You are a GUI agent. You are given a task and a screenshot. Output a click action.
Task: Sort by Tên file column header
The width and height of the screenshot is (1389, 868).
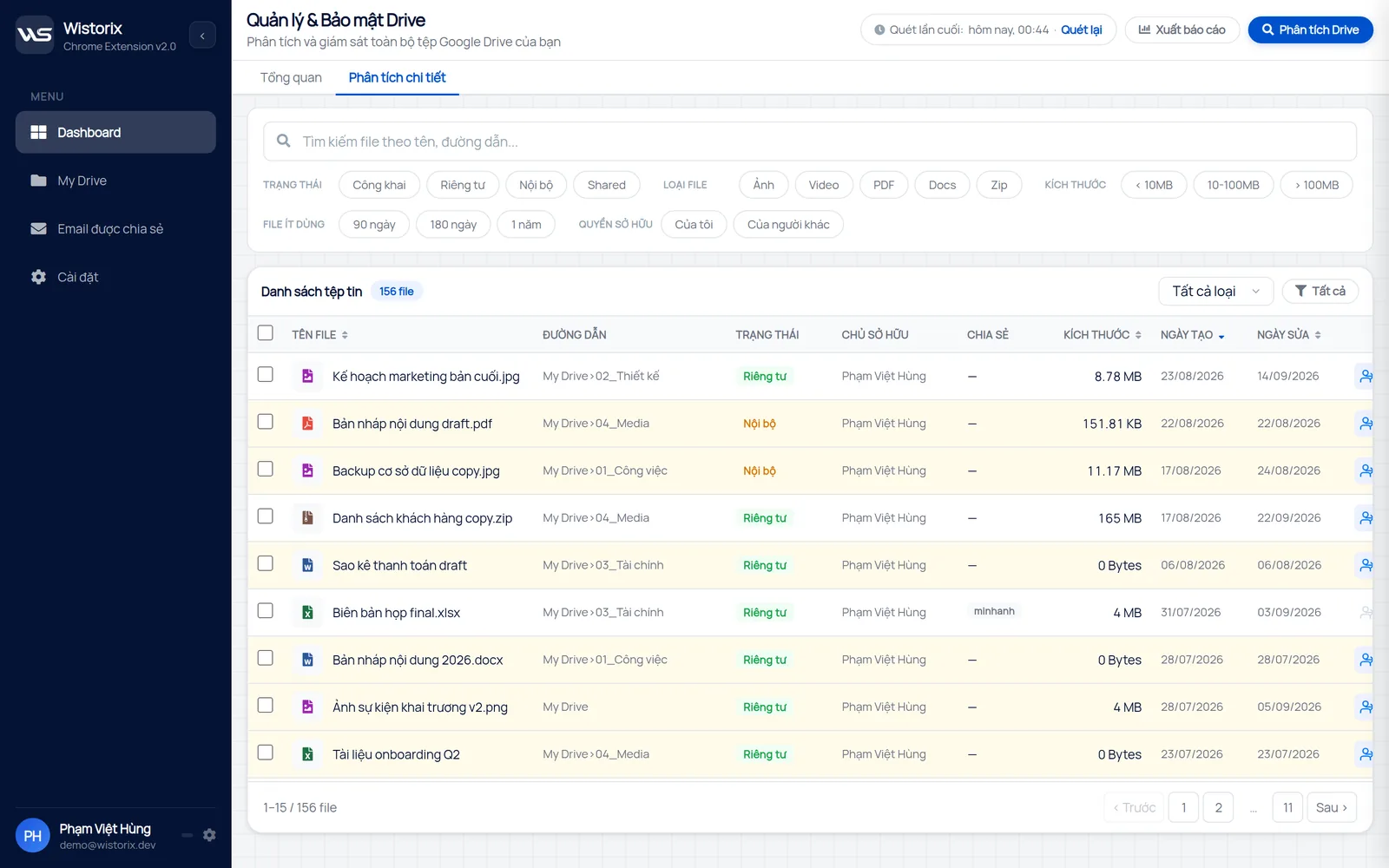(319, 335)
